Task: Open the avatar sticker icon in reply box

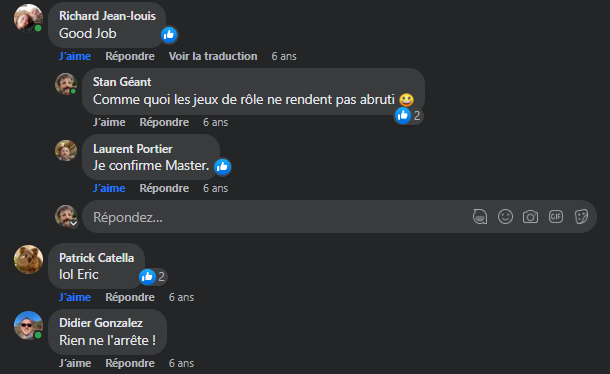Action: 480,217
